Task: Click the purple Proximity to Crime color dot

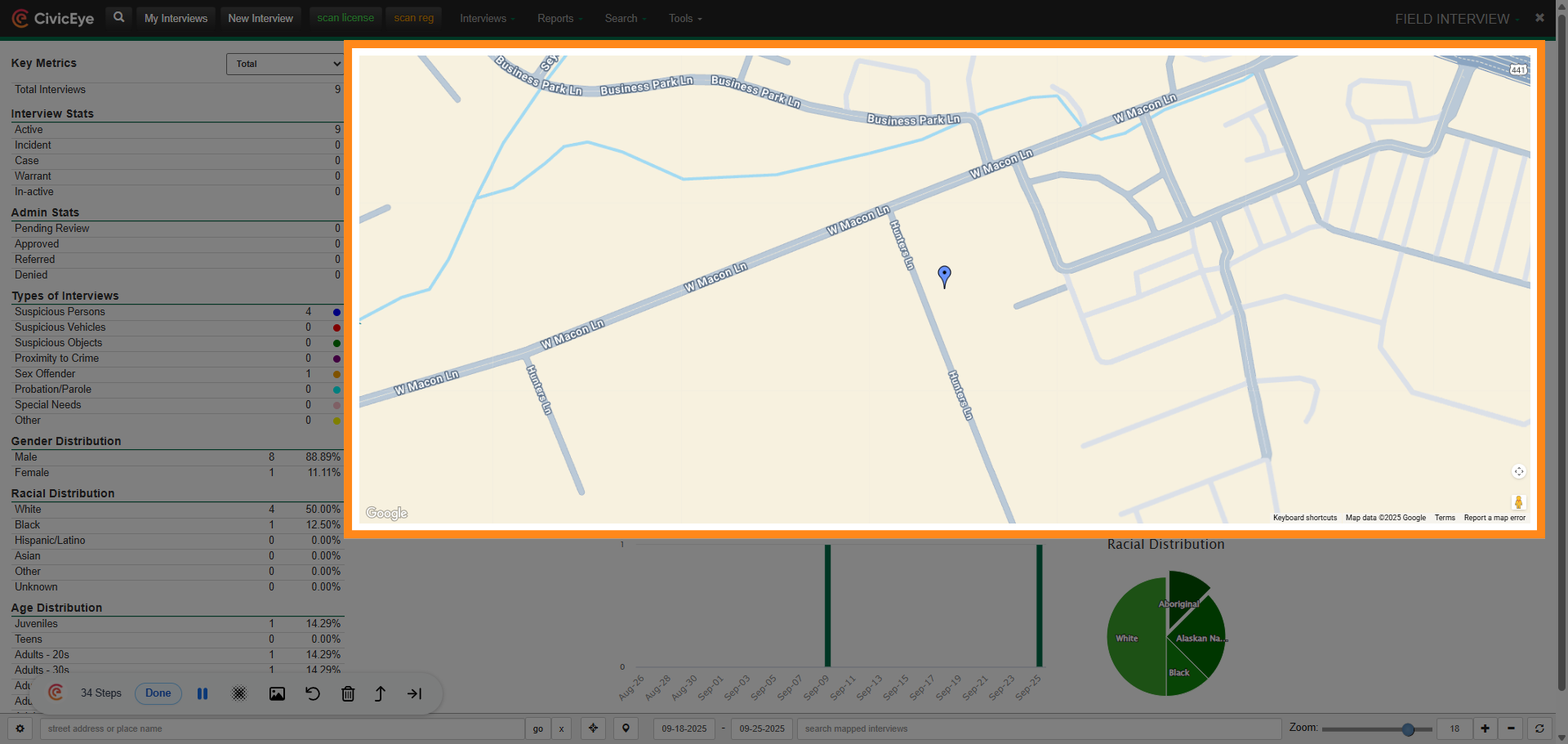Action: coord(336,359)
